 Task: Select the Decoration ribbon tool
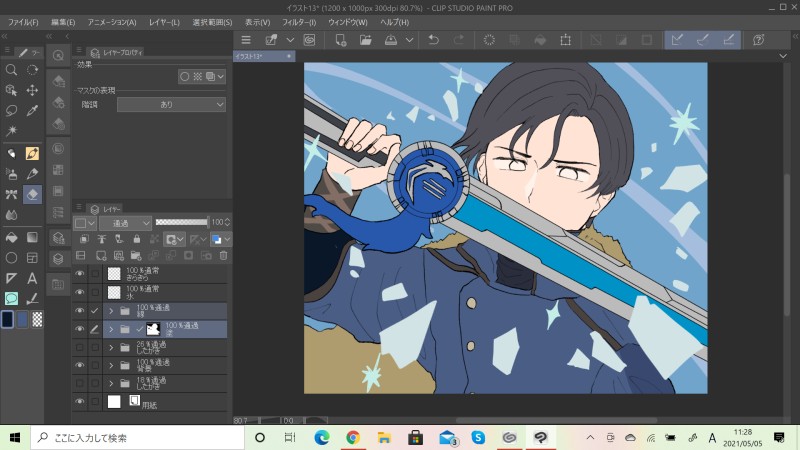11,194
